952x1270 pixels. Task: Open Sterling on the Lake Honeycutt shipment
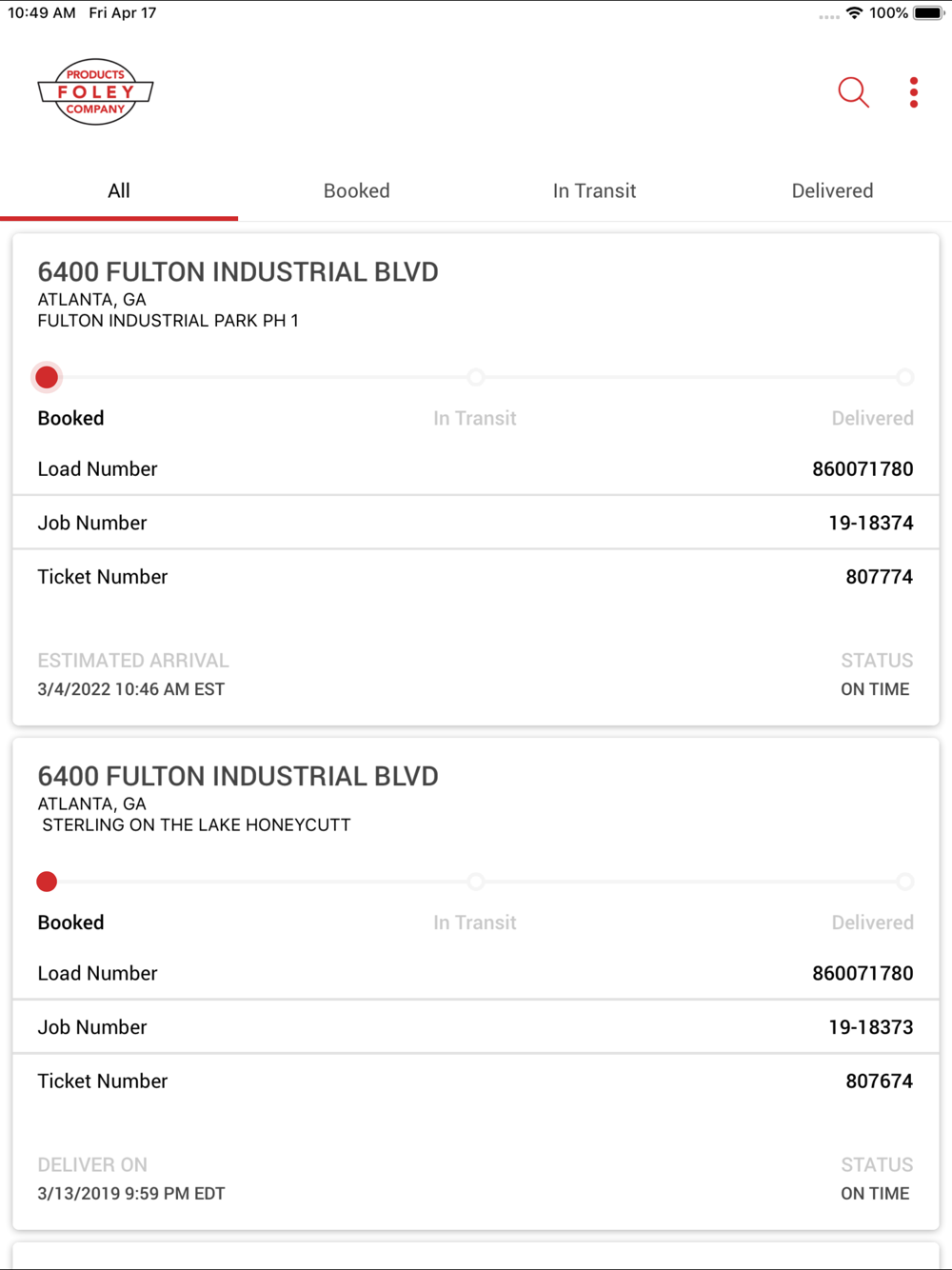pos(476,983)
